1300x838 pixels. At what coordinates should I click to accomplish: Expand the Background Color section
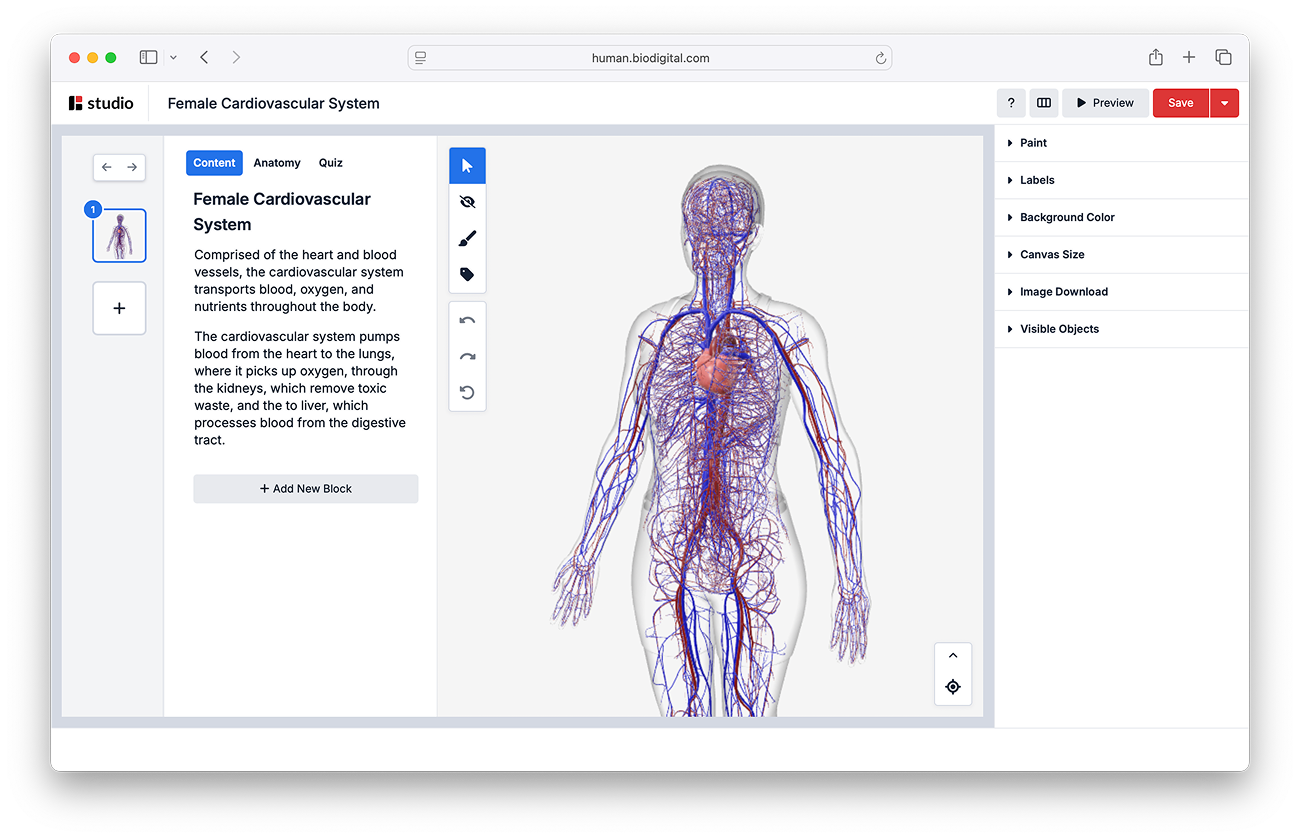1122,217
